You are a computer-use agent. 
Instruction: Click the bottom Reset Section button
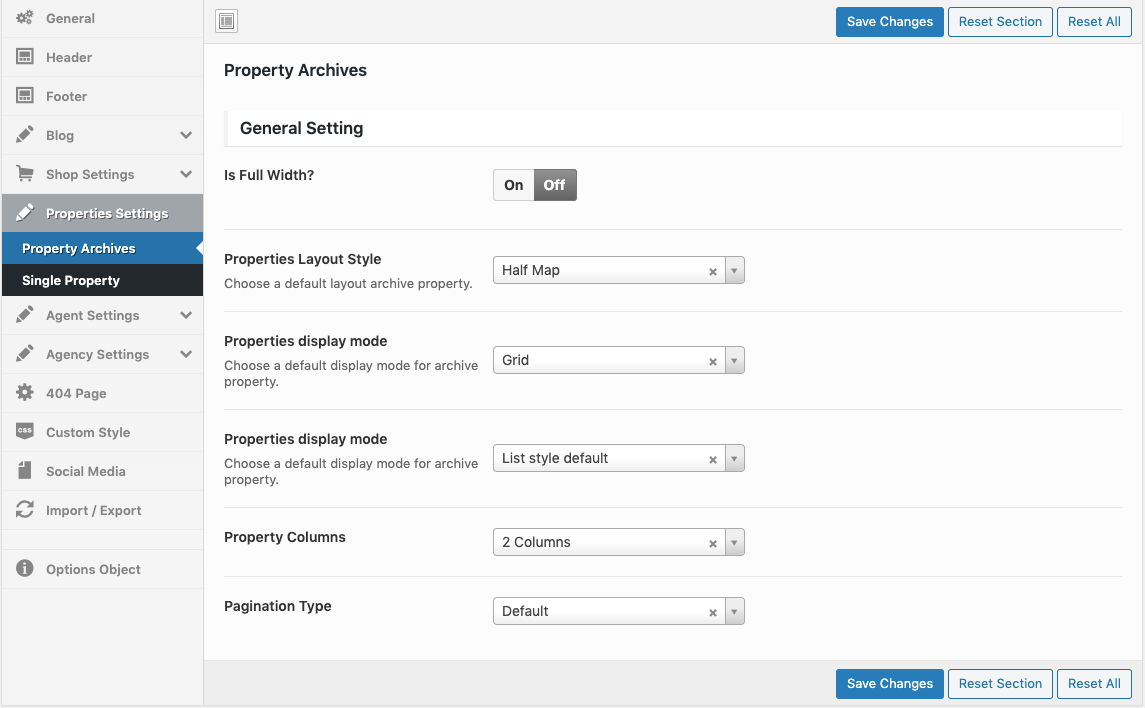1000,684
